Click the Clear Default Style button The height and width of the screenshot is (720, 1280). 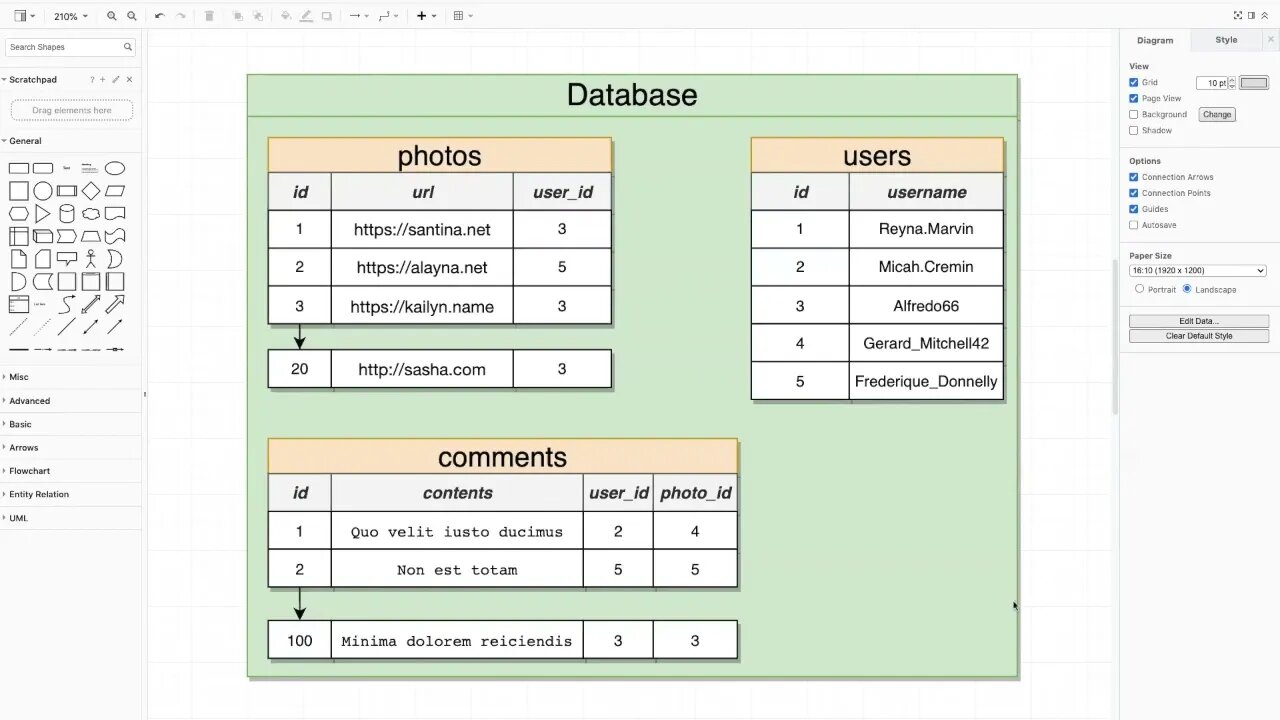click(1199, 336)
